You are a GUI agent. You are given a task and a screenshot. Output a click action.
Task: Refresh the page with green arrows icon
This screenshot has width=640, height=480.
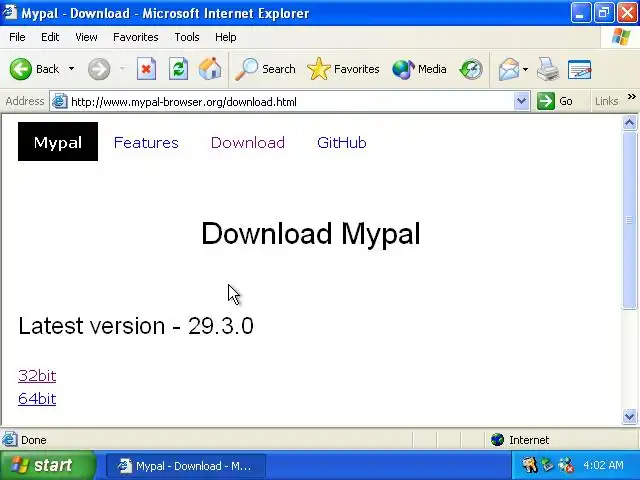[178, 69]
